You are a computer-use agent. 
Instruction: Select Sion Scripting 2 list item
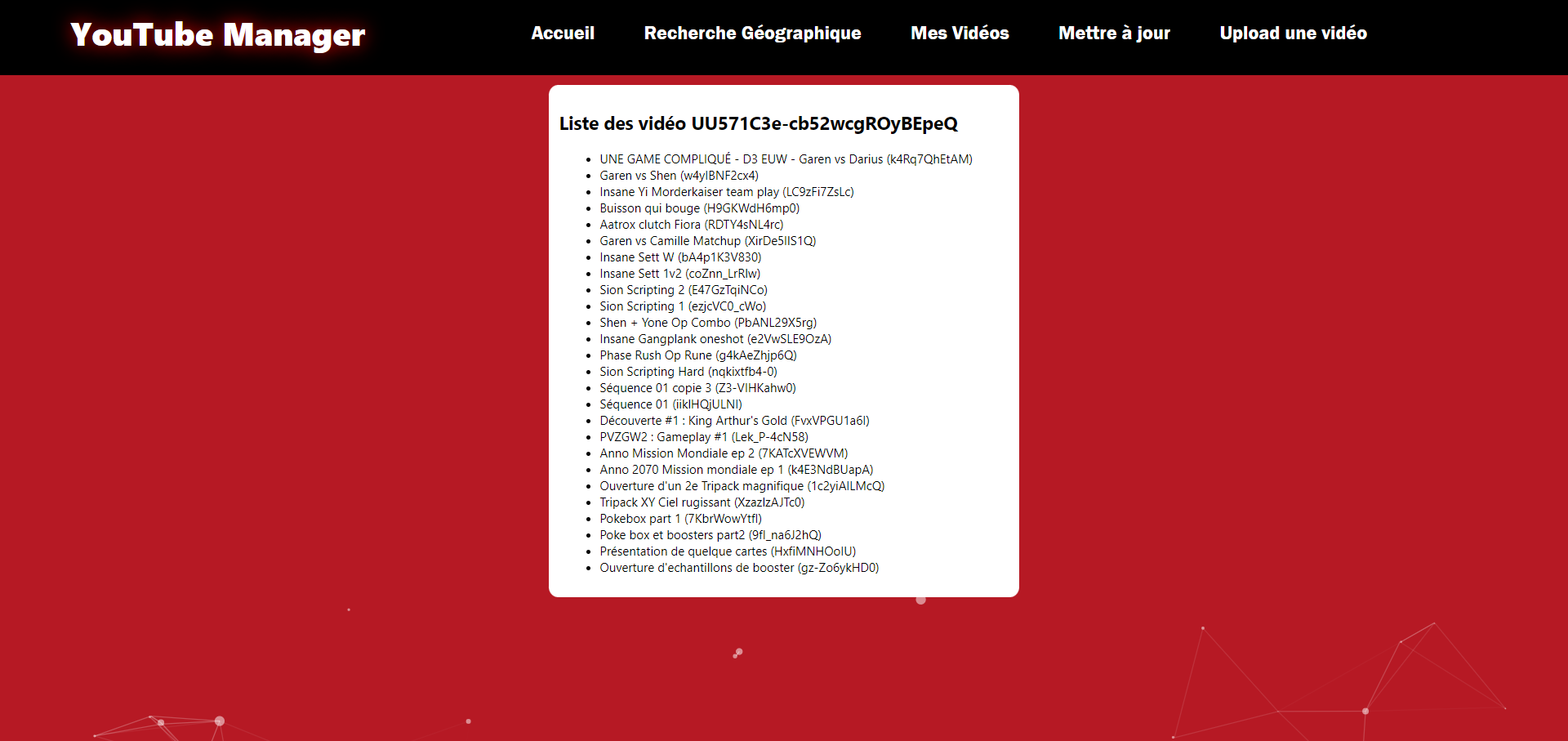tap(684, 290)
